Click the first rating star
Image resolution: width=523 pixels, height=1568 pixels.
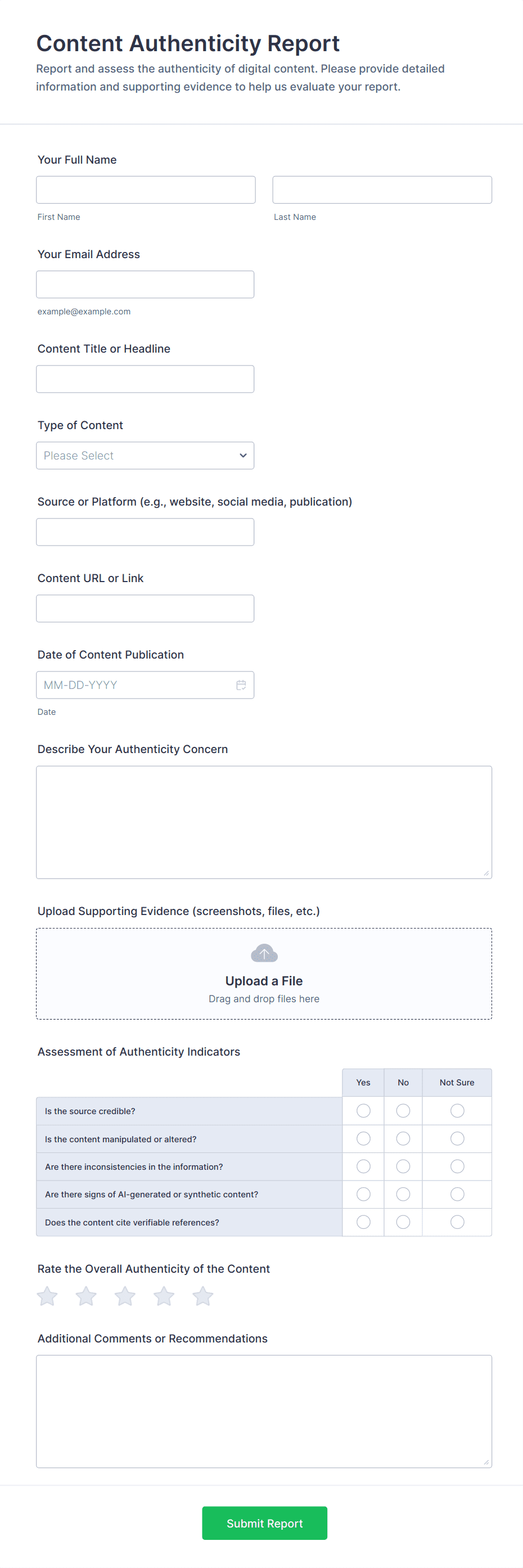click(47, 1296)
